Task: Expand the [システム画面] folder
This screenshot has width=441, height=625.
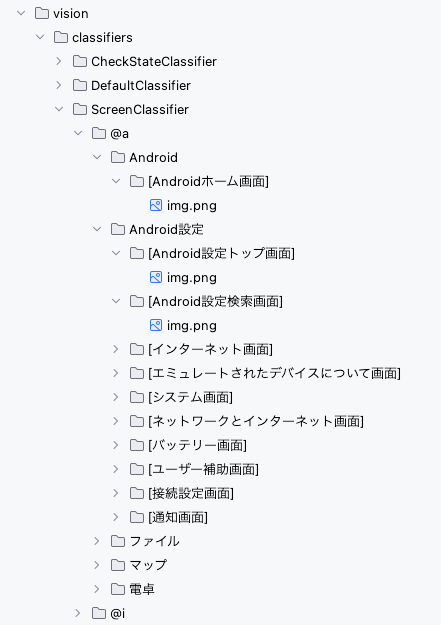Action: pyautogui.click(x=116, y=397)
